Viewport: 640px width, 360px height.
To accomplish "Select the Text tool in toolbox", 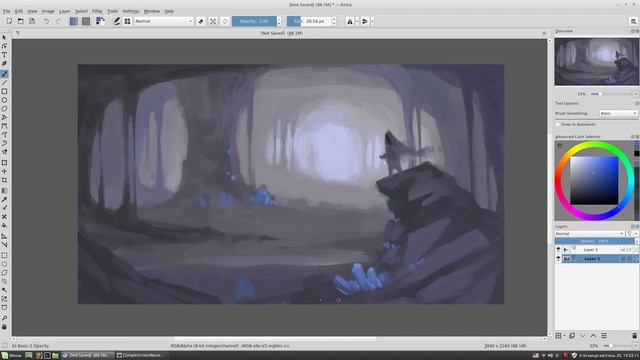I will tap(4, 55).
